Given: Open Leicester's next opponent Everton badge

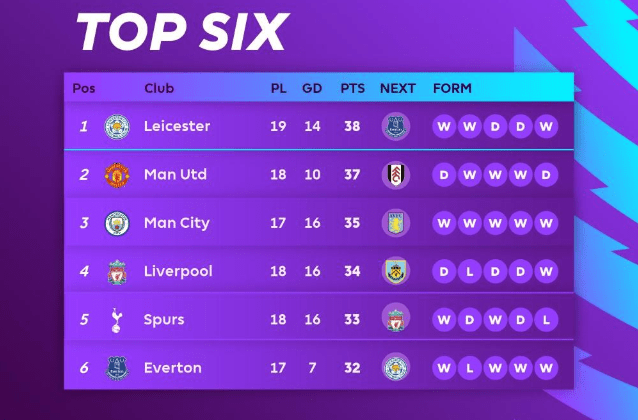Looking at the screenshot, I should (x=395, y=126).
